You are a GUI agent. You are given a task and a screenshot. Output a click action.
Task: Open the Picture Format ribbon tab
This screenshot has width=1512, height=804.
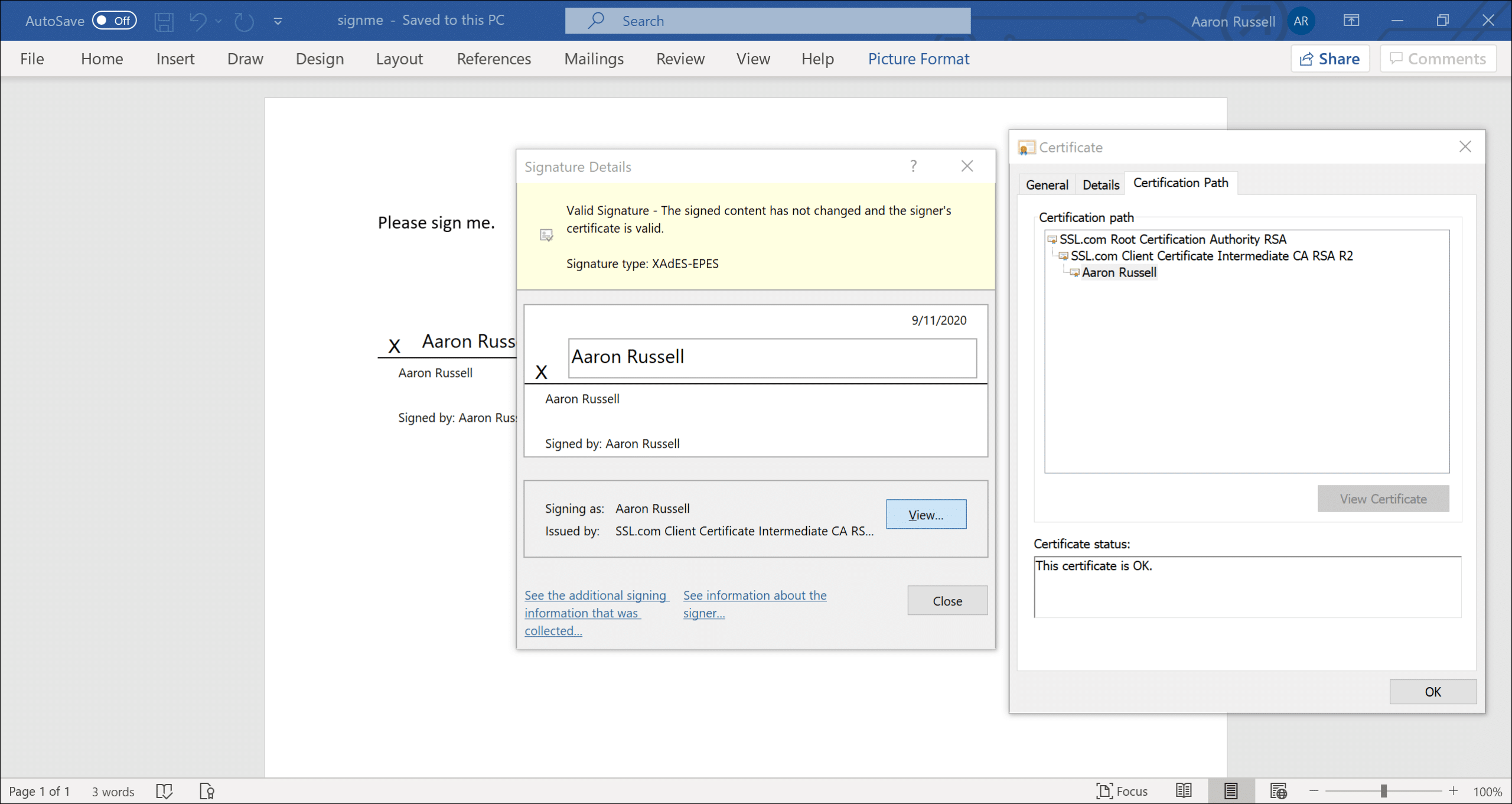[x=919, y=58]
